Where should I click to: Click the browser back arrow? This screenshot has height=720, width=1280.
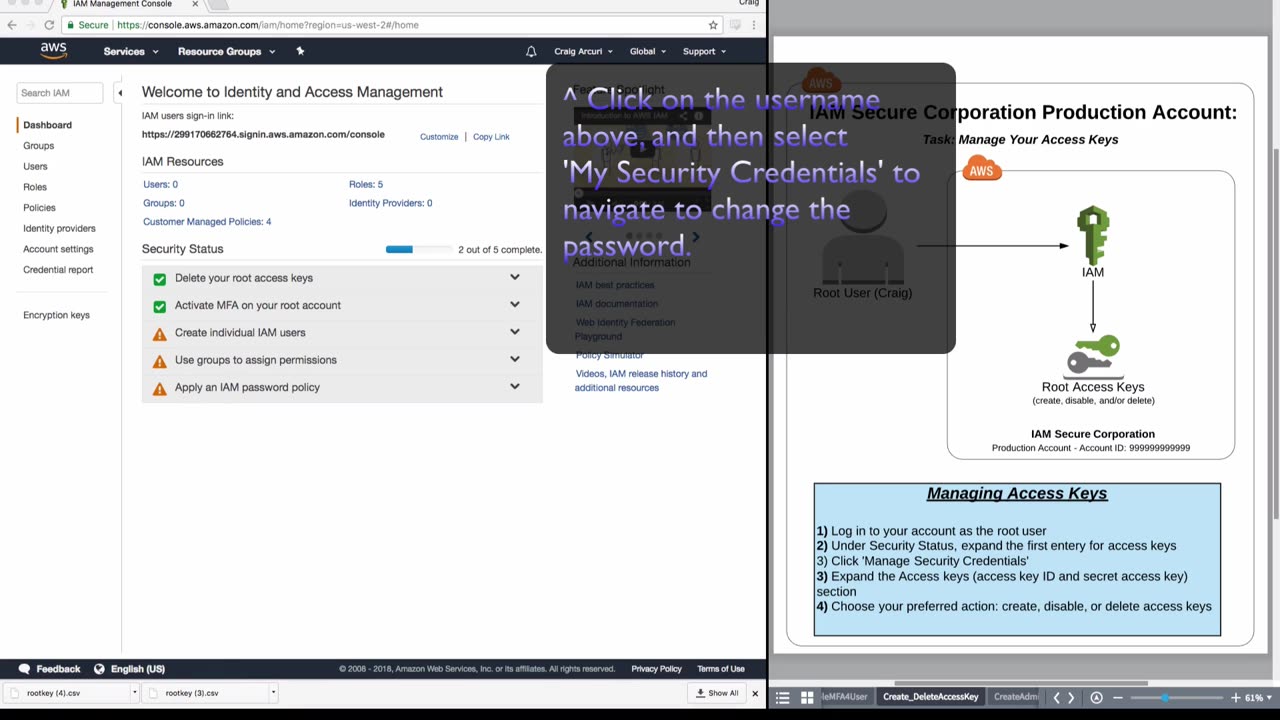(12, 25)
